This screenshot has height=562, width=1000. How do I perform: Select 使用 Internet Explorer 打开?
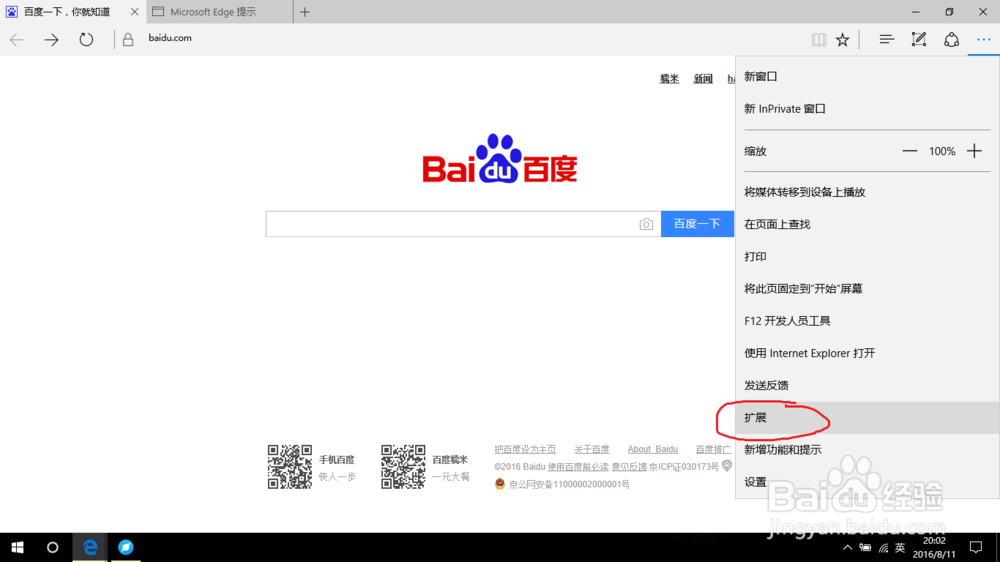point(867,353)
